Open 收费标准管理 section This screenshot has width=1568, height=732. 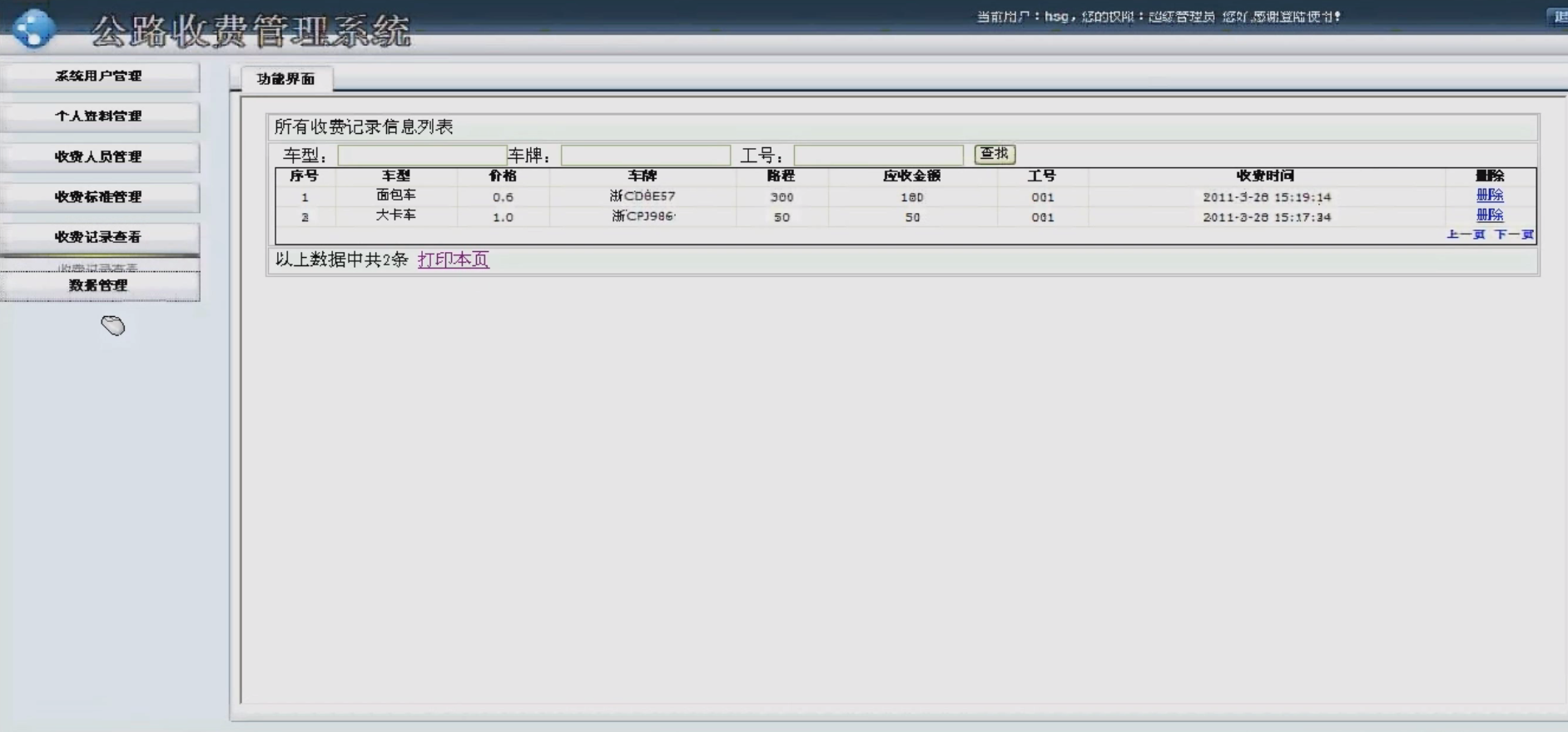click(x=99, y=197)
